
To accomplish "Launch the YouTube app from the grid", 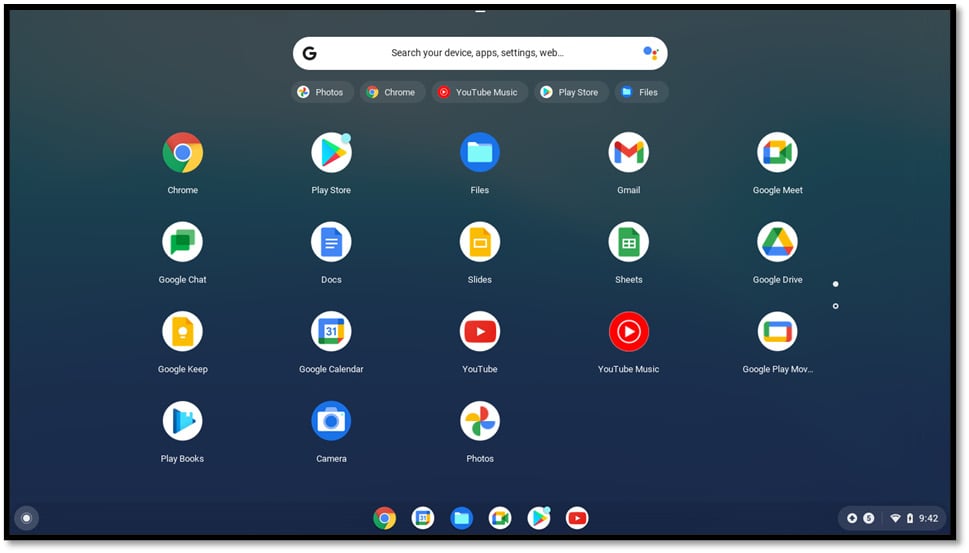I will pyautogui.click(x=480, y=332).
